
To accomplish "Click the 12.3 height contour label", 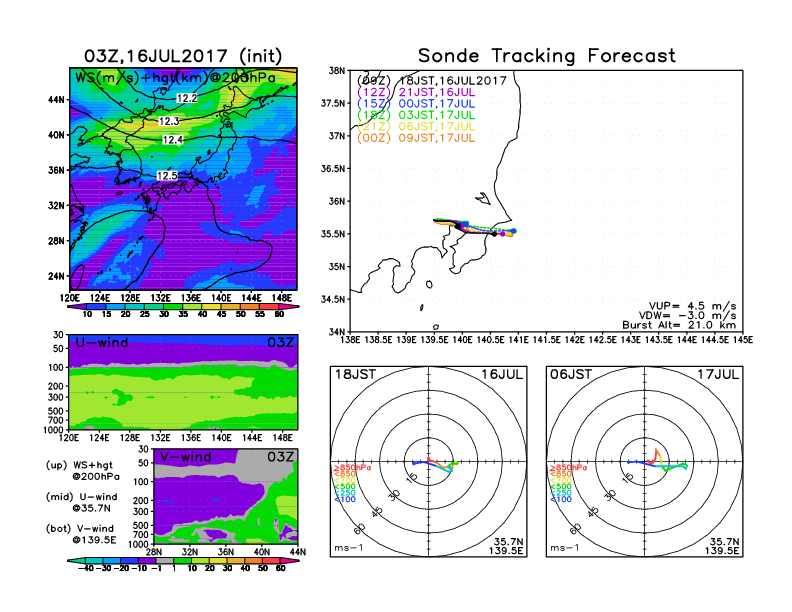I will click(169, 121).
